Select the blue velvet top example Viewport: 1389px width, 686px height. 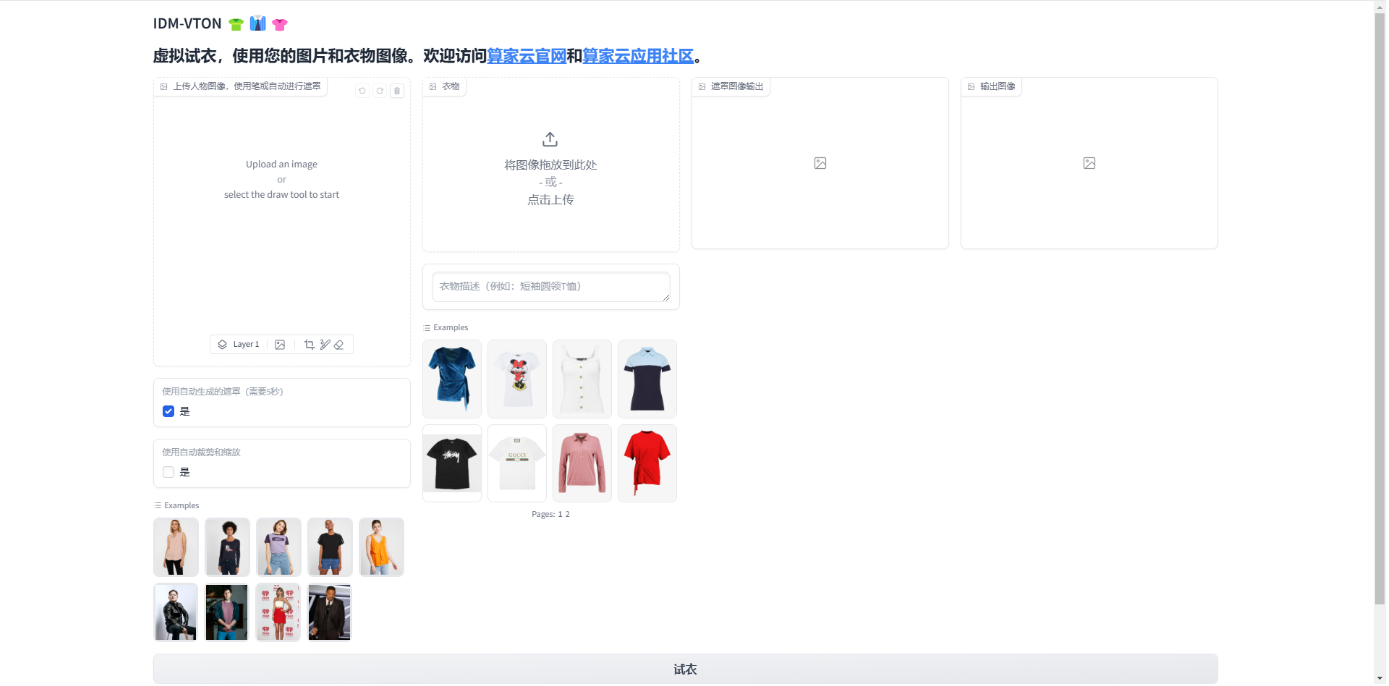(x=452, y=379)
